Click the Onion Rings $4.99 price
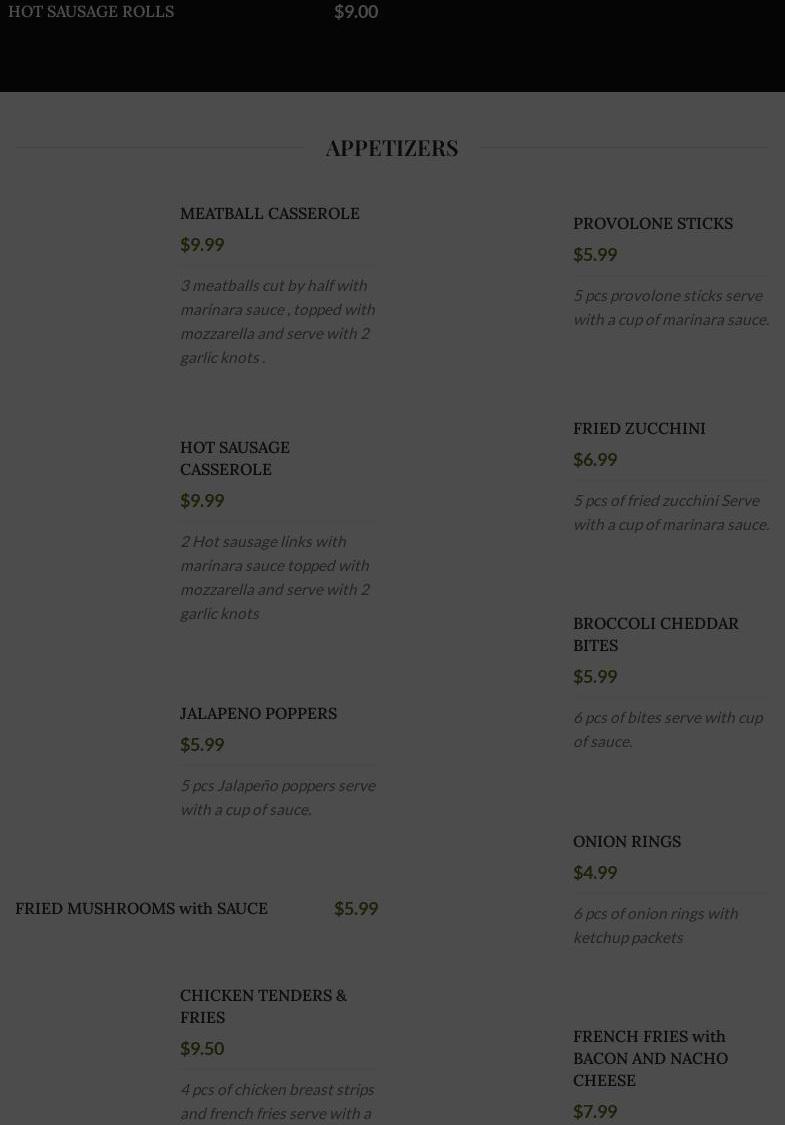Screen dimensions: 785x1125 click(595, 872)
